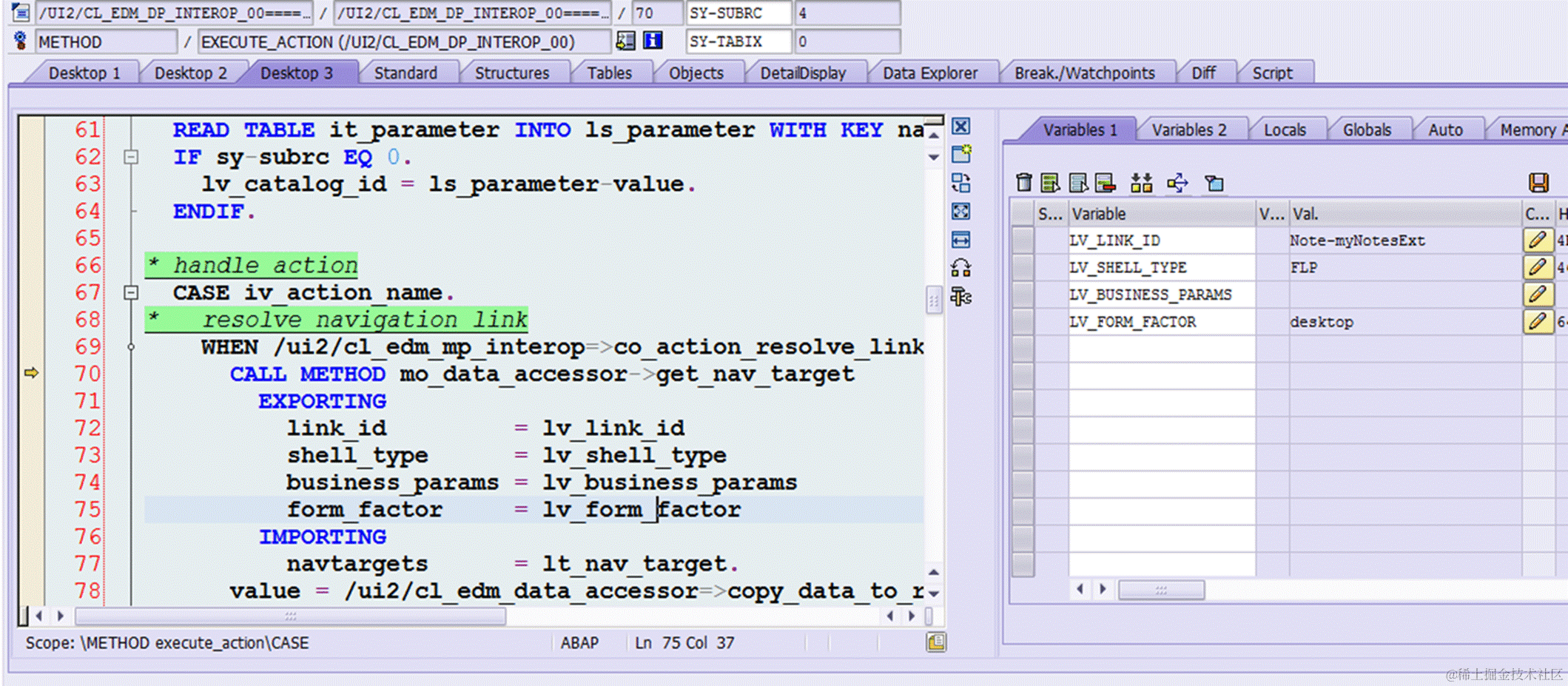Switch to the Variables 2 tab
The width and height of the screenshot is (1568, 686).
coord(1188,130)
